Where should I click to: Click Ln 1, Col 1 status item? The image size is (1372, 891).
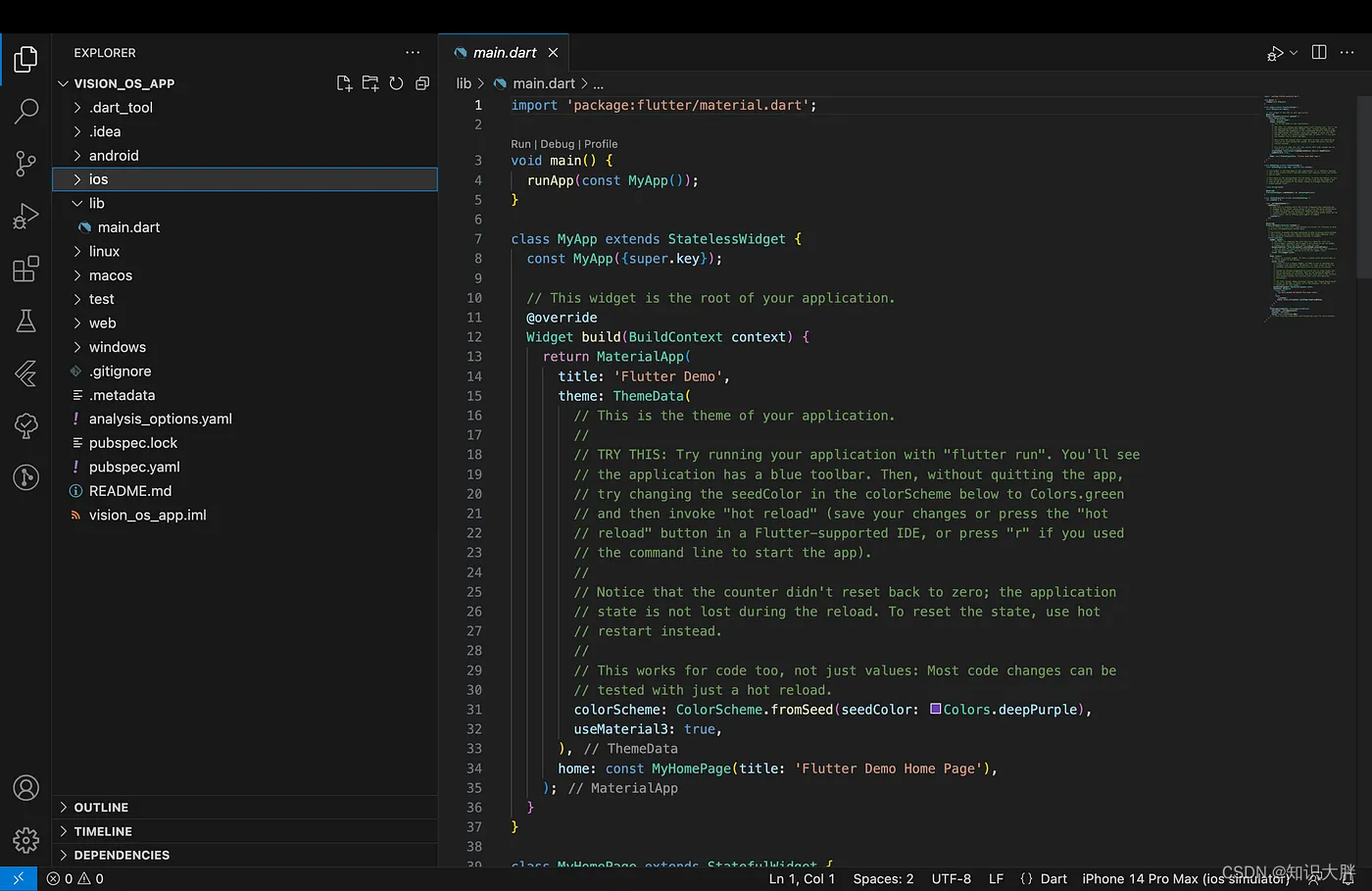click(x=802, y=879)
